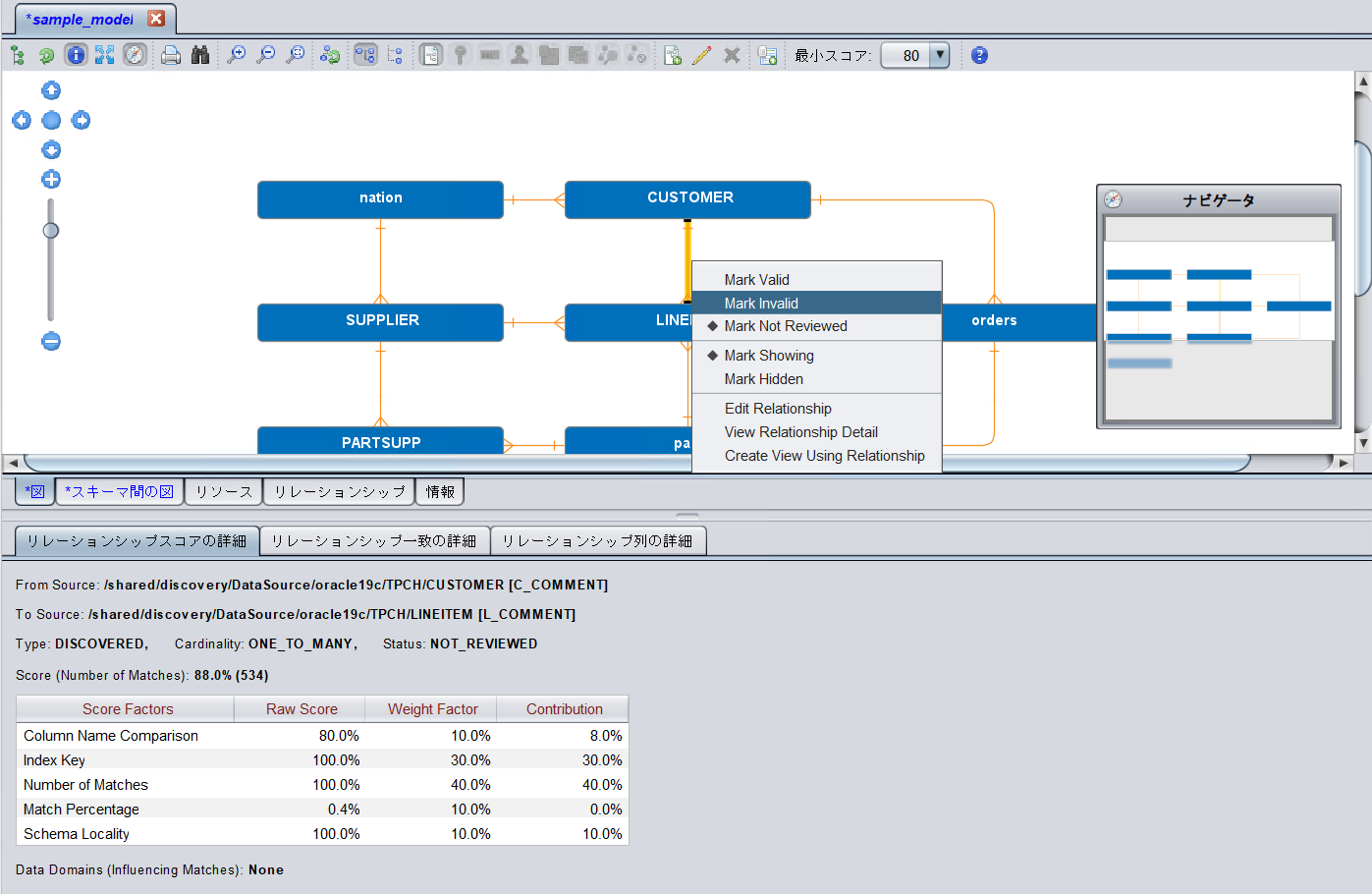Click the zoom plus button above slider

tap(51, 179)
